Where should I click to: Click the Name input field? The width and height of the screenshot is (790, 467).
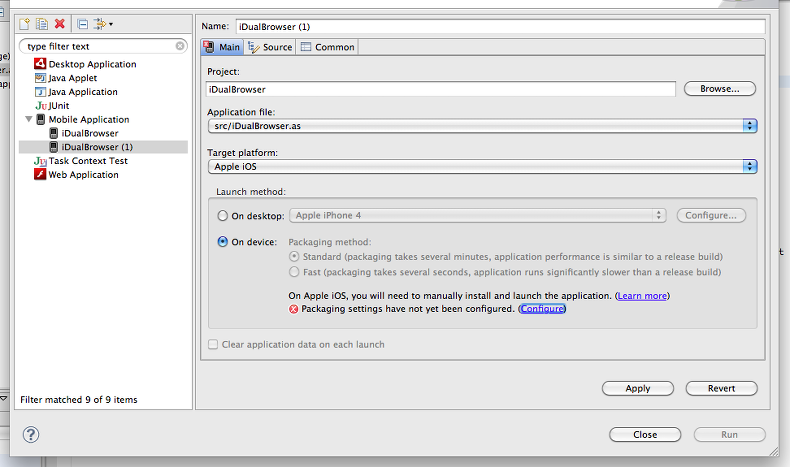point(500,27)
